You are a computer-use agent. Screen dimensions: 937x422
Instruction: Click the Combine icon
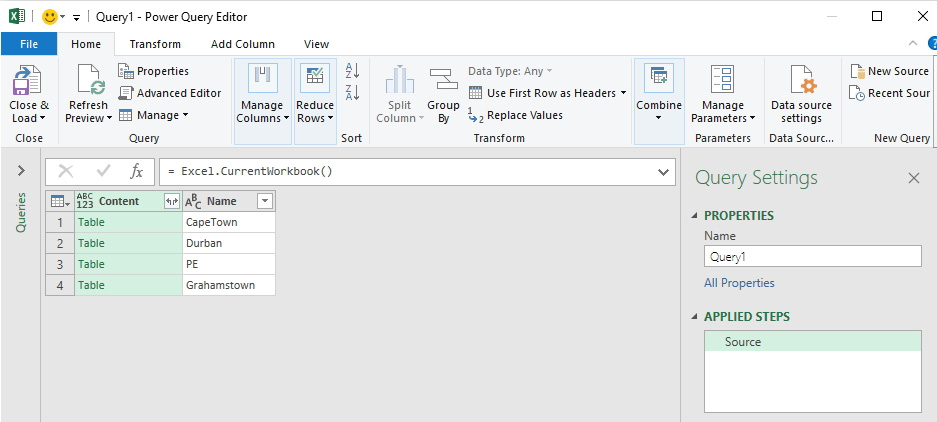(659, 78)
